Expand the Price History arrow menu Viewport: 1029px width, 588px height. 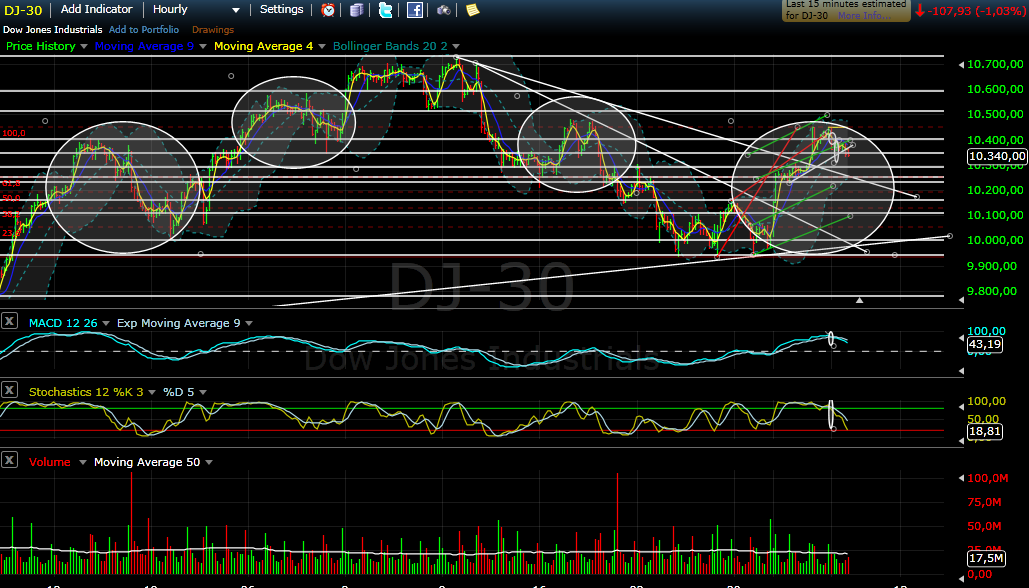[x=83, y=47]
